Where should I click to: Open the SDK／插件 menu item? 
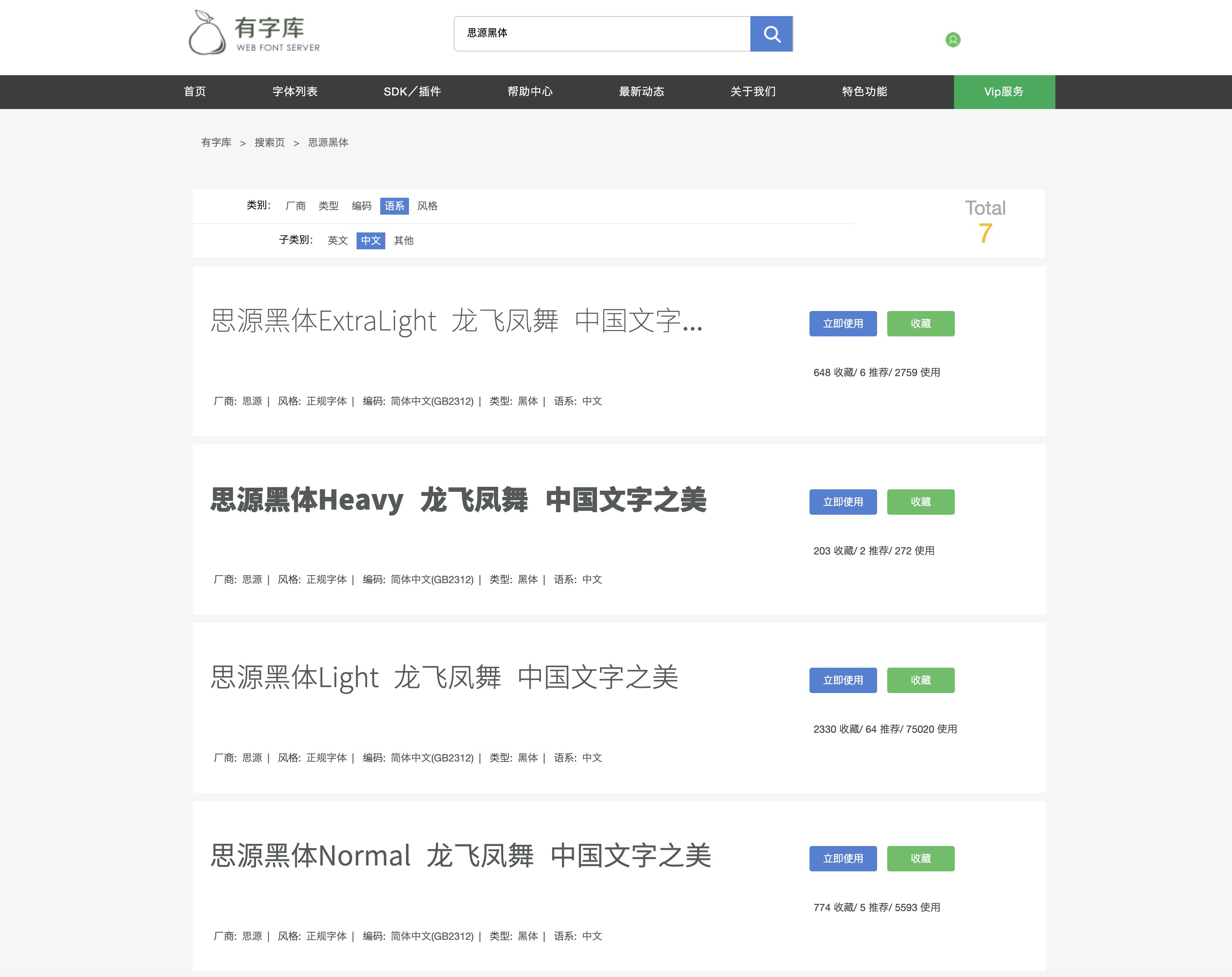pyautogui.click(x=412, y=91)
